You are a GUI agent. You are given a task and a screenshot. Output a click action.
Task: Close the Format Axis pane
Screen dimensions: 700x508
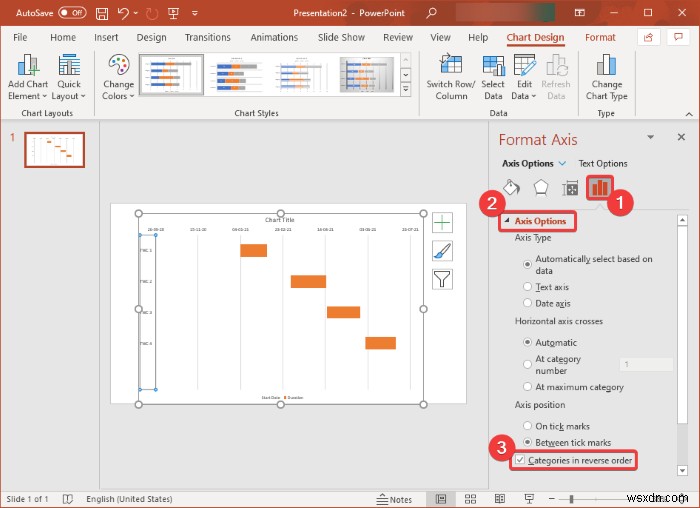[681, 137]
